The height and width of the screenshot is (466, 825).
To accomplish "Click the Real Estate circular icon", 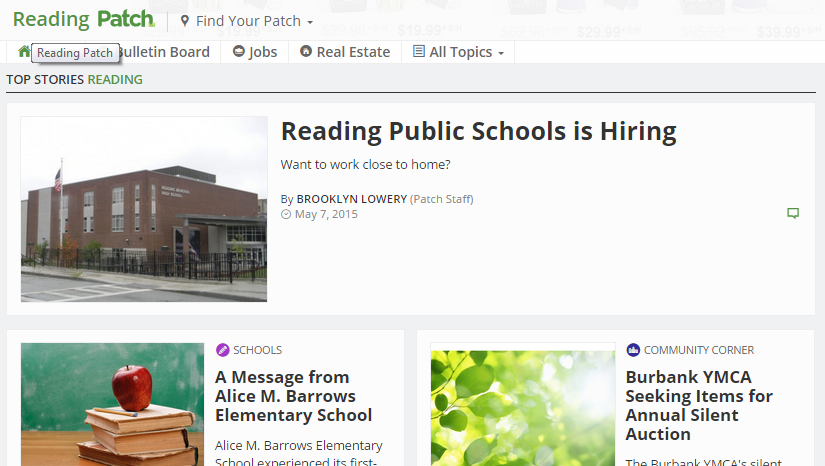I will click(306, 52).
